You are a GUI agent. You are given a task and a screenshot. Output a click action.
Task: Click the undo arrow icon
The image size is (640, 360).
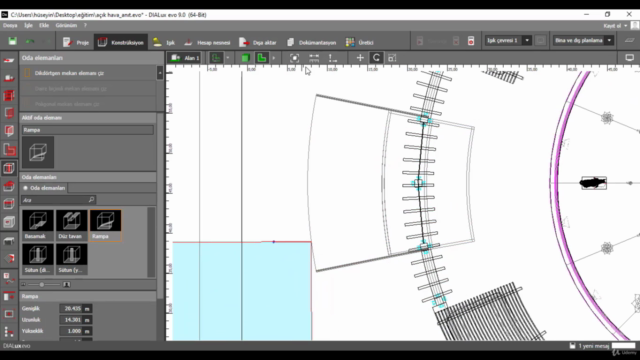pyautogui.click(x=30, y=42)
